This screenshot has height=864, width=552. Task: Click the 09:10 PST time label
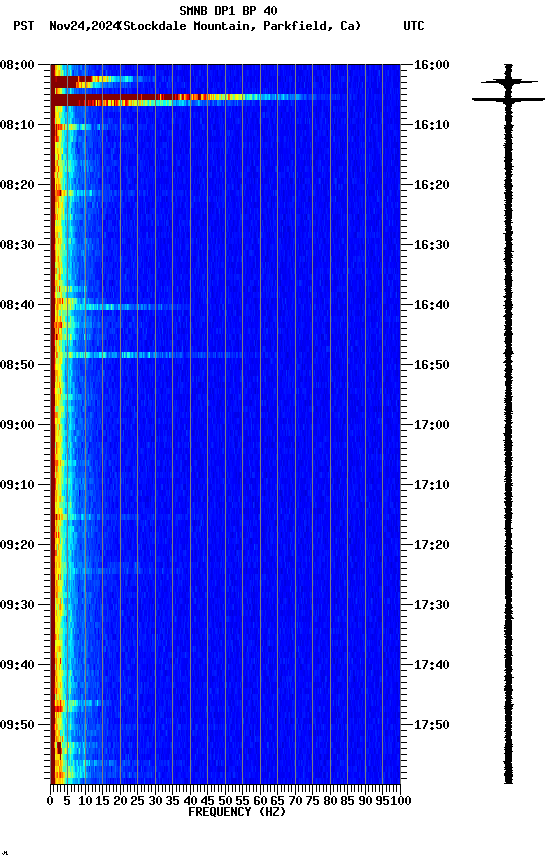click(17, 485)
